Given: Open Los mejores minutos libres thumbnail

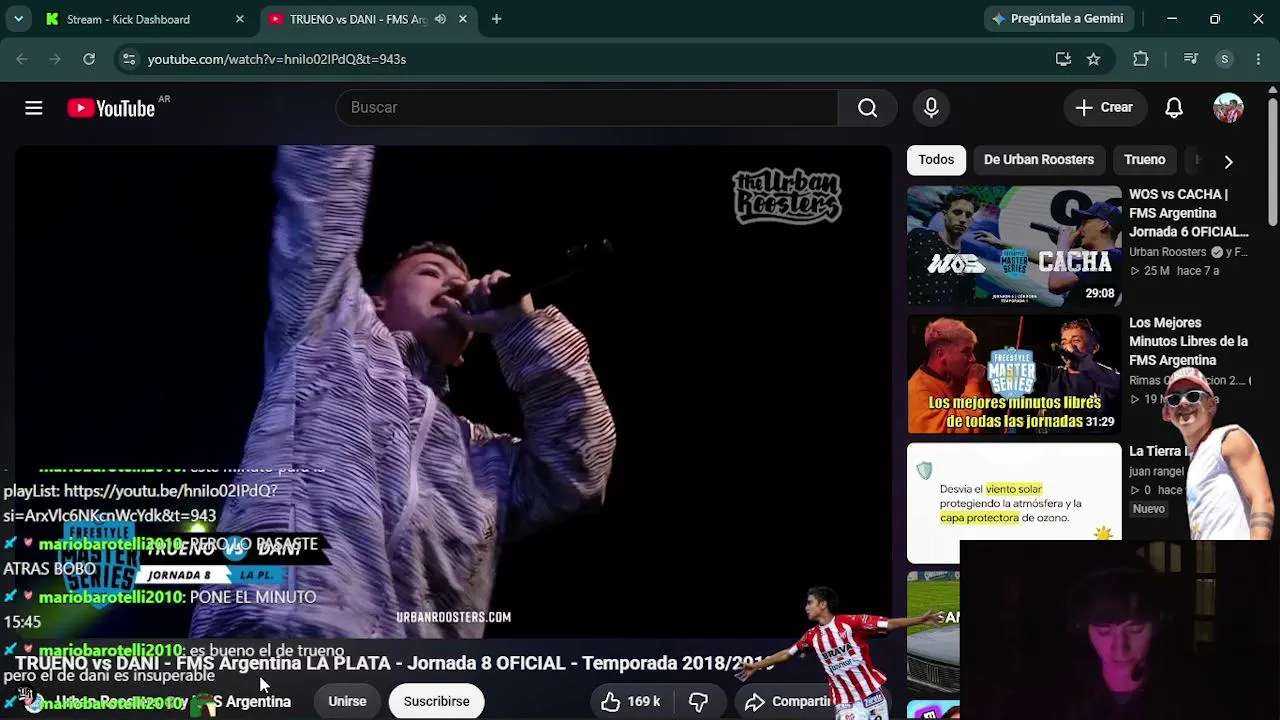Looking at the screenshot, I should [1014, 375].
